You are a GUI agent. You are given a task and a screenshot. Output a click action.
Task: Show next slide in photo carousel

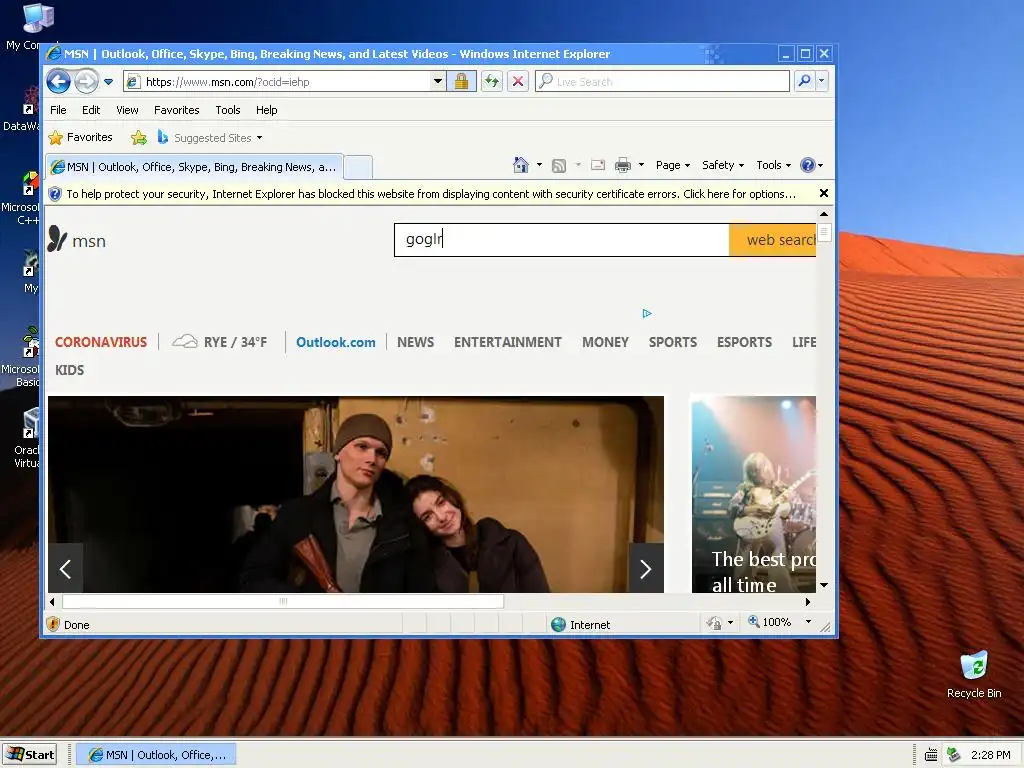coord(646,568)
